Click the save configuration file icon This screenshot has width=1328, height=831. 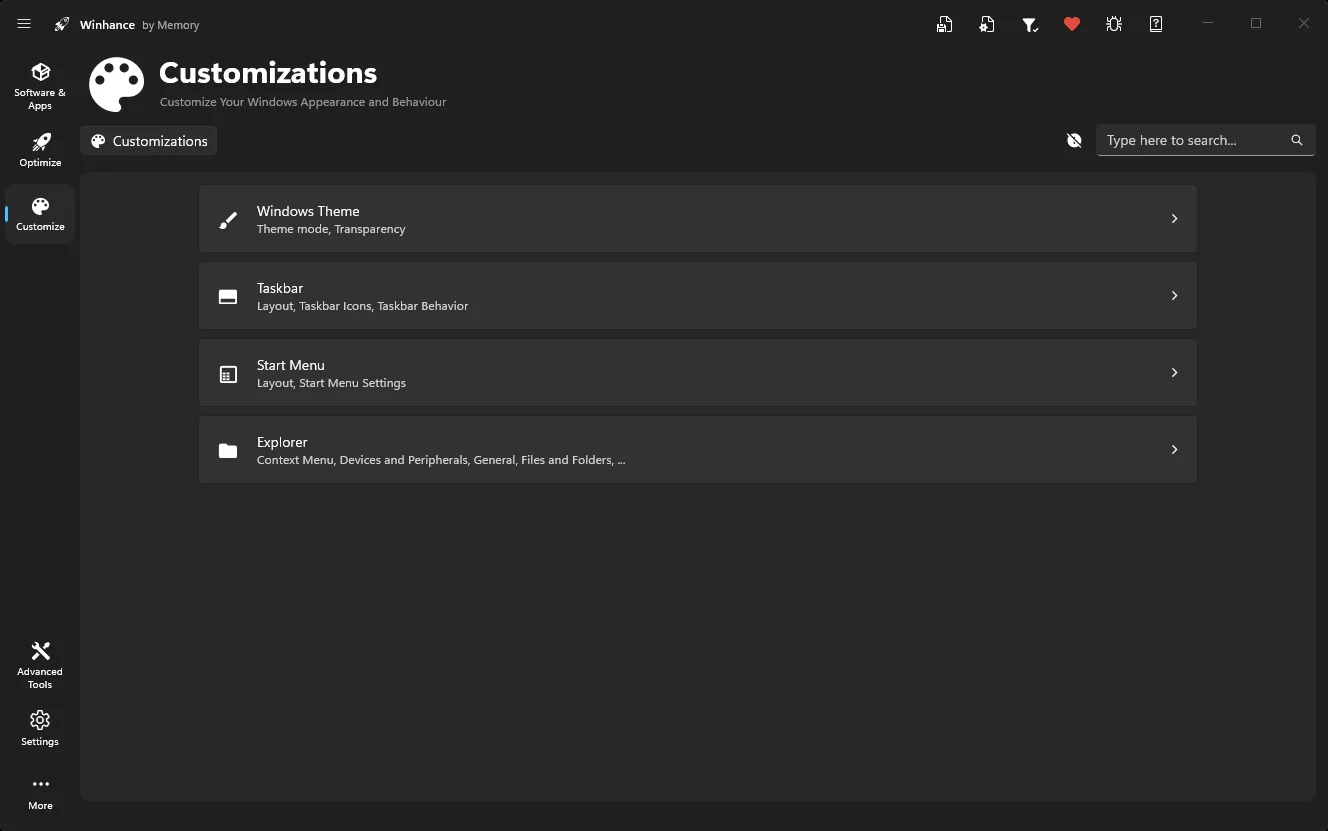944,24
